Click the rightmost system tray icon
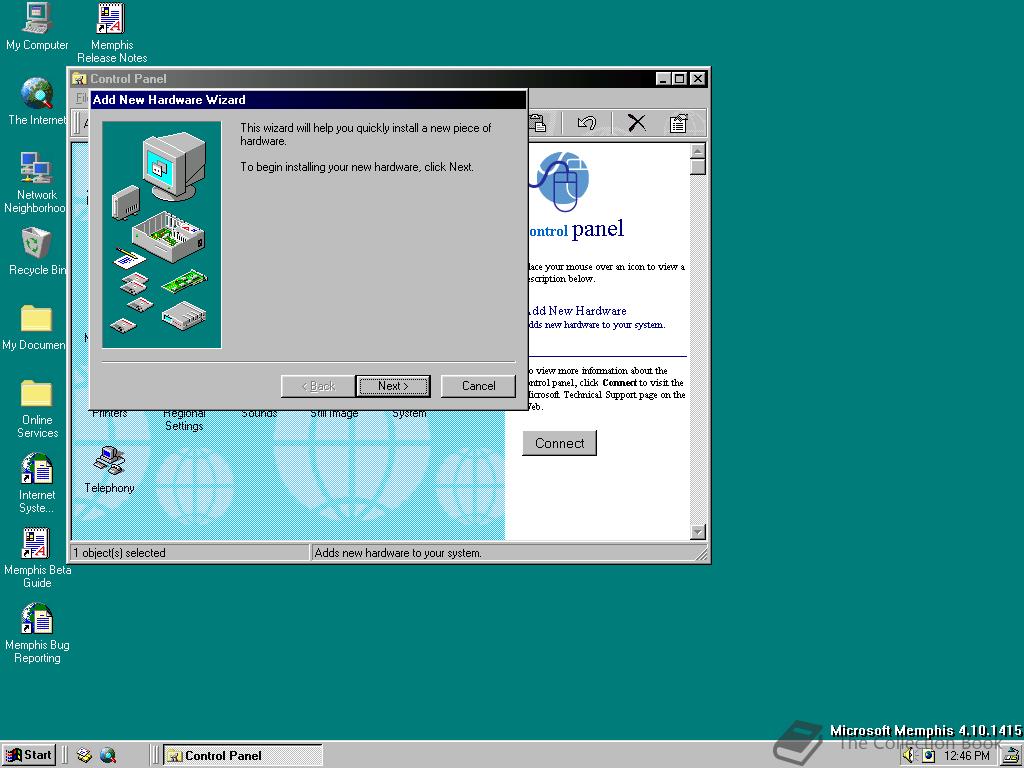This screenshot has width=1024, height=768. 1010,756
